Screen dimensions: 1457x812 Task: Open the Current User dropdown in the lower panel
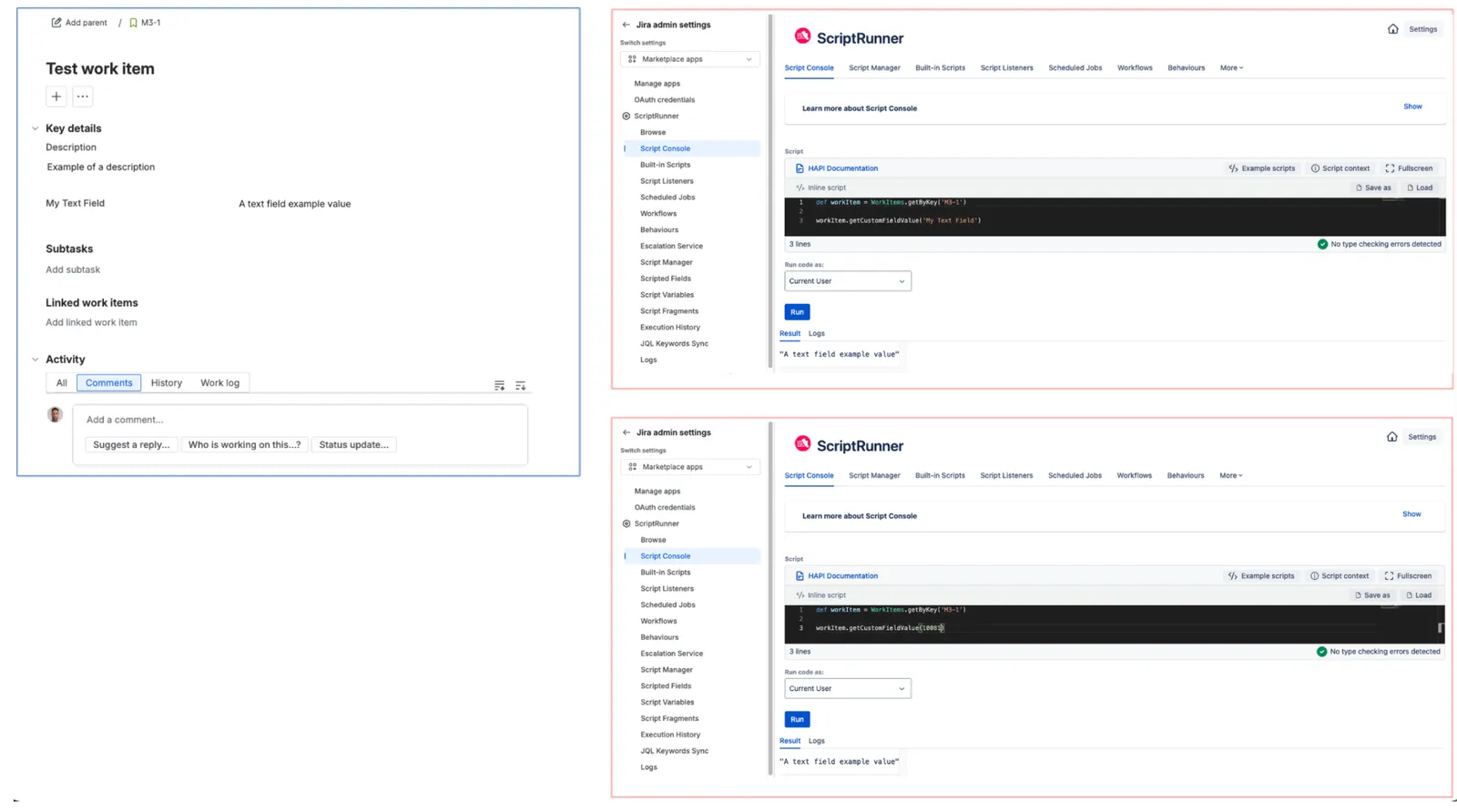click(848, 689)
